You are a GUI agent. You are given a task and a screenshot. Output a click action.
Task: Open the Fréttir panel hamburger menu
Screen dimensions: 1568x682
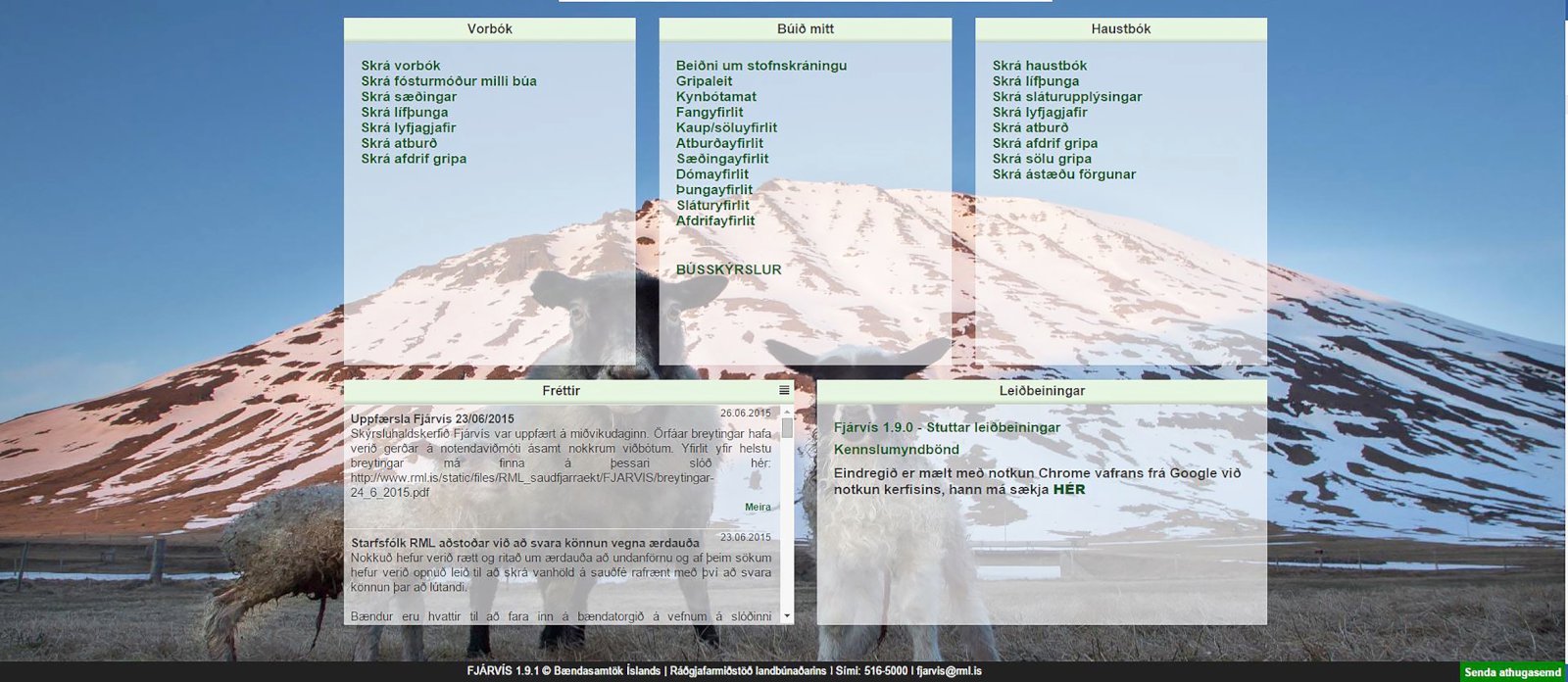784,391
